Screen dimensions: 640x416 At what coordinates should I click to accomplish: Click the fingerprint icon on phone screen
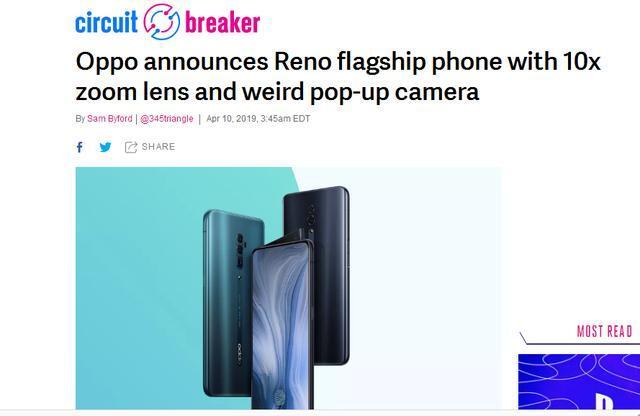tap(280, 397)
